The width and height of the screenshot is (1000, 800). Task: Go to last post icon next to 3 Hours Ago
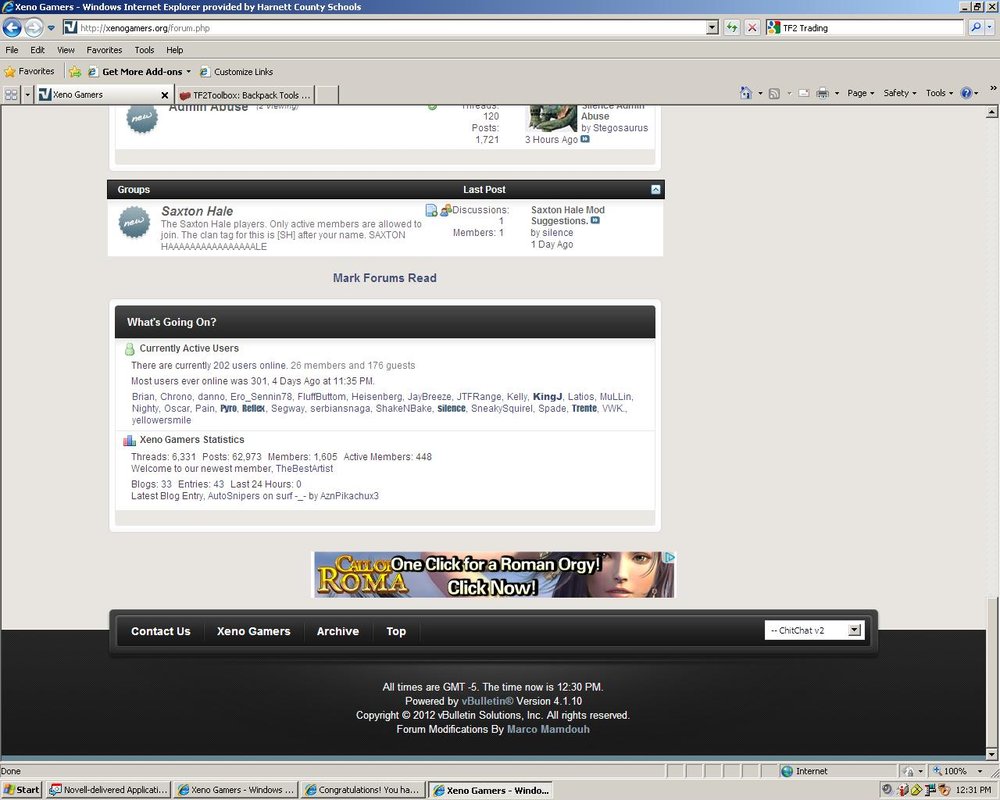point(585,139)
